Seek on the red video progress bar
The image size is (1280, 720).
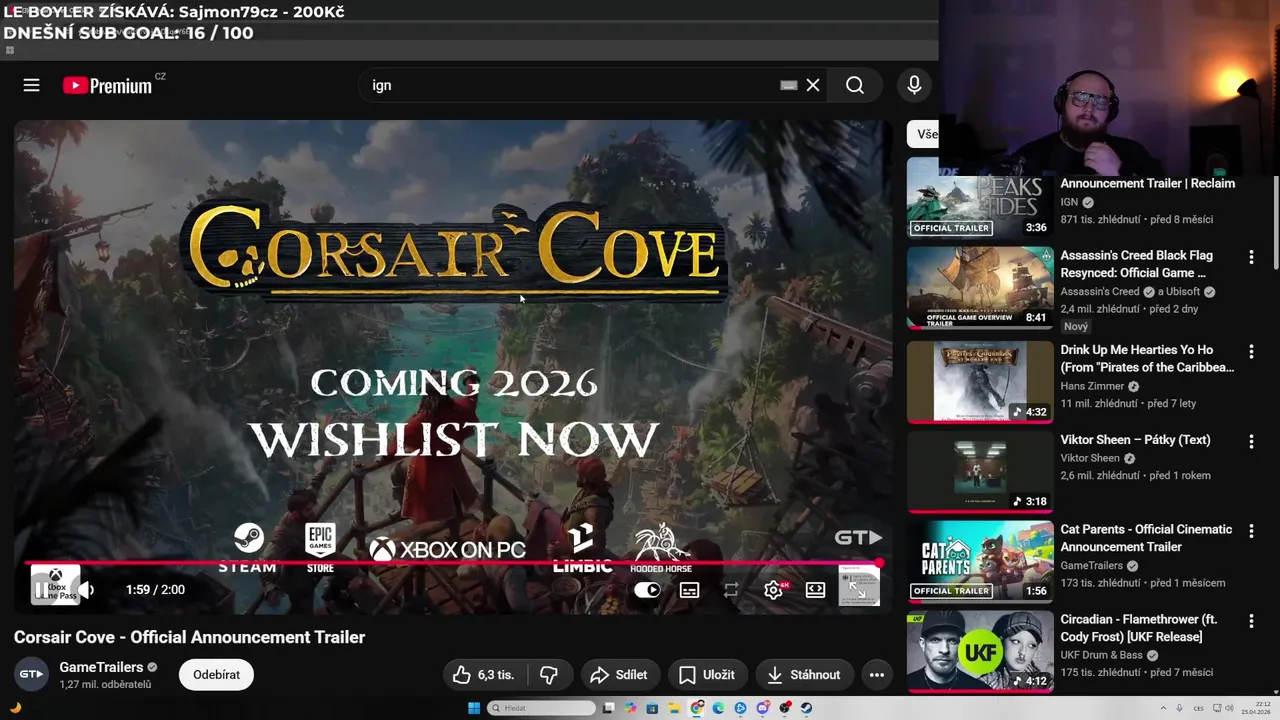point(453,563)
